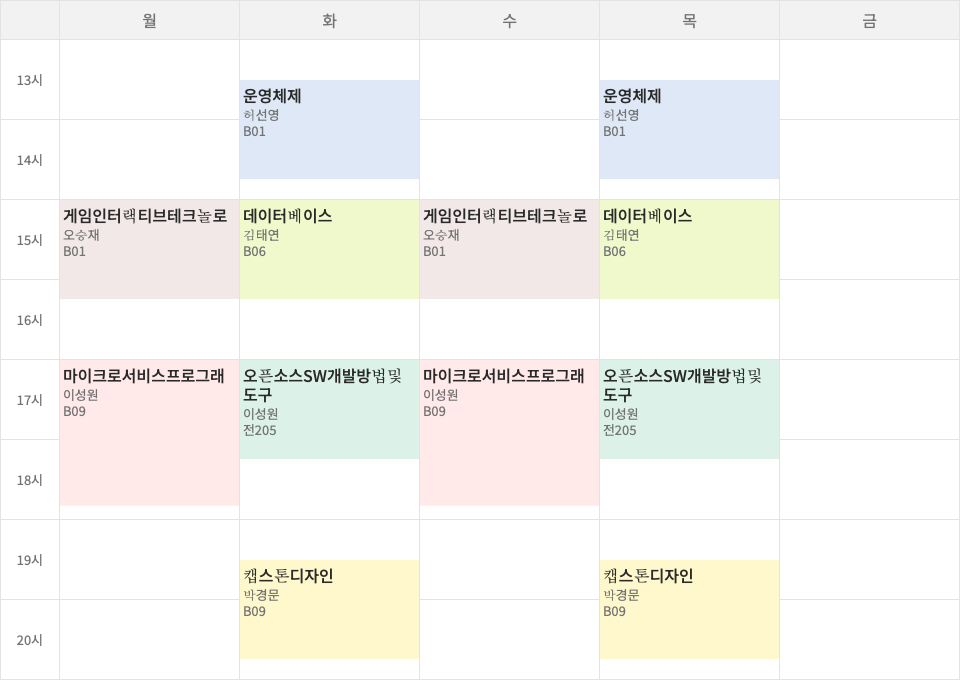Viewport: 960px width, 680px height.
Task: Open Wednesday's 게임인터랙티브테크놀로 class block
Action: 509,249
